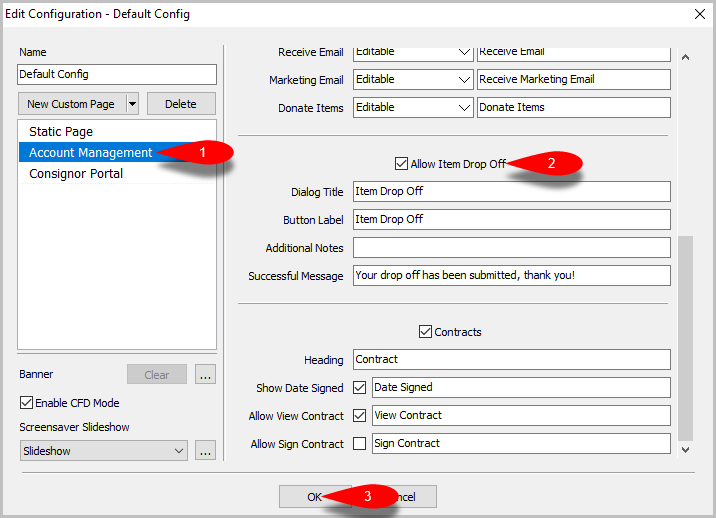This screenshot has height=518, width=716.
Task: Enable the Allow Sign Contract checkbox
Action: click(359, 444)
